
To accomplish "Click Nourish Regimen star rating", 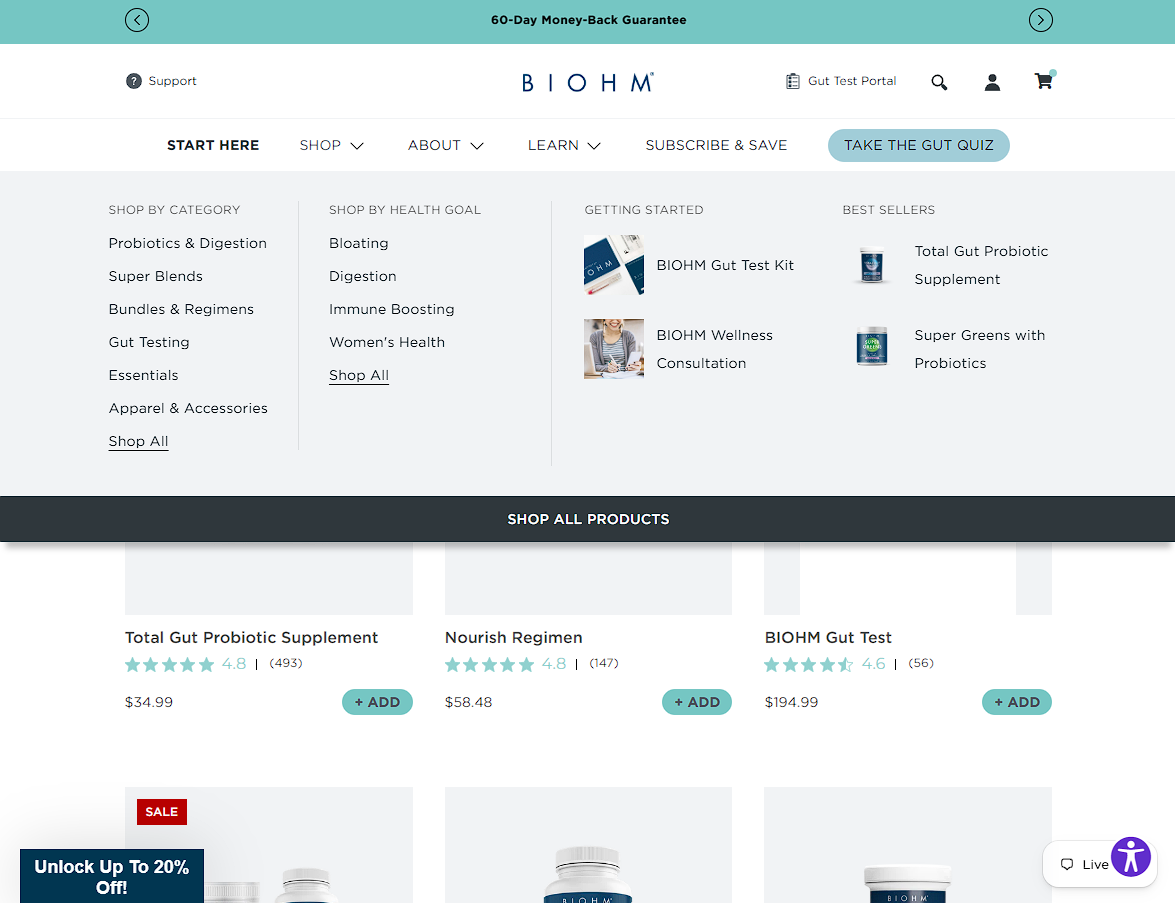I will (x=489, y=664).
